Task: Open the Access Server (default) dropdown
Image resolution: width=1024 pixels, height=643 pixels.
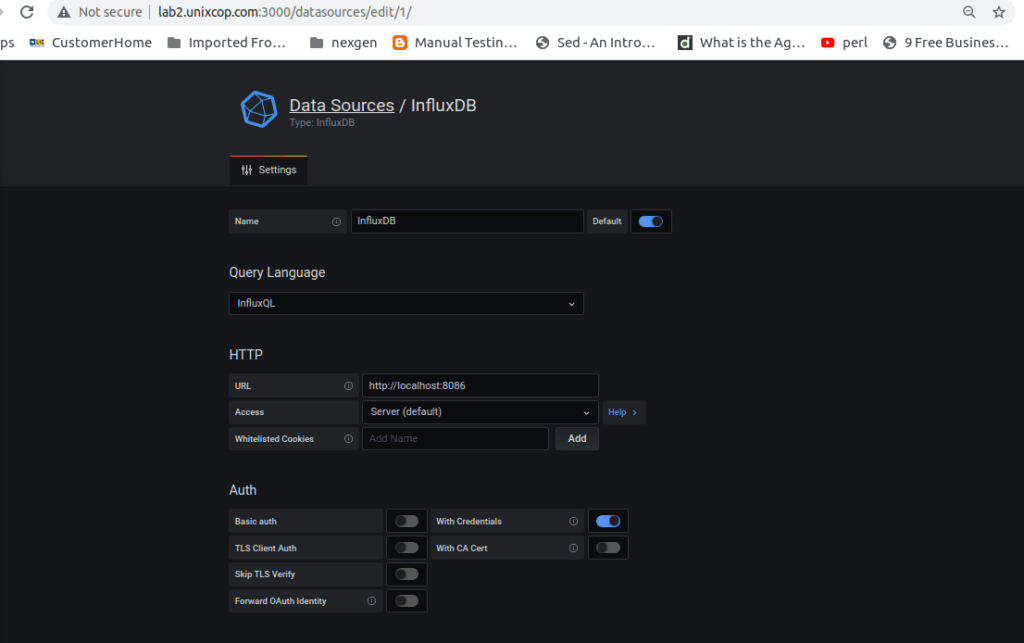Action: point(480,412)
